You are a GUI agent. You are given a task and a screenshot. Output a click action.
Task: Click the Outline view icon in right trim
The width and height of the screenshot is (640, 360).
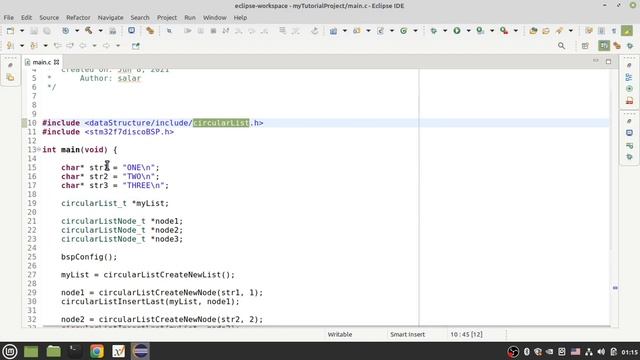(629, 77)
